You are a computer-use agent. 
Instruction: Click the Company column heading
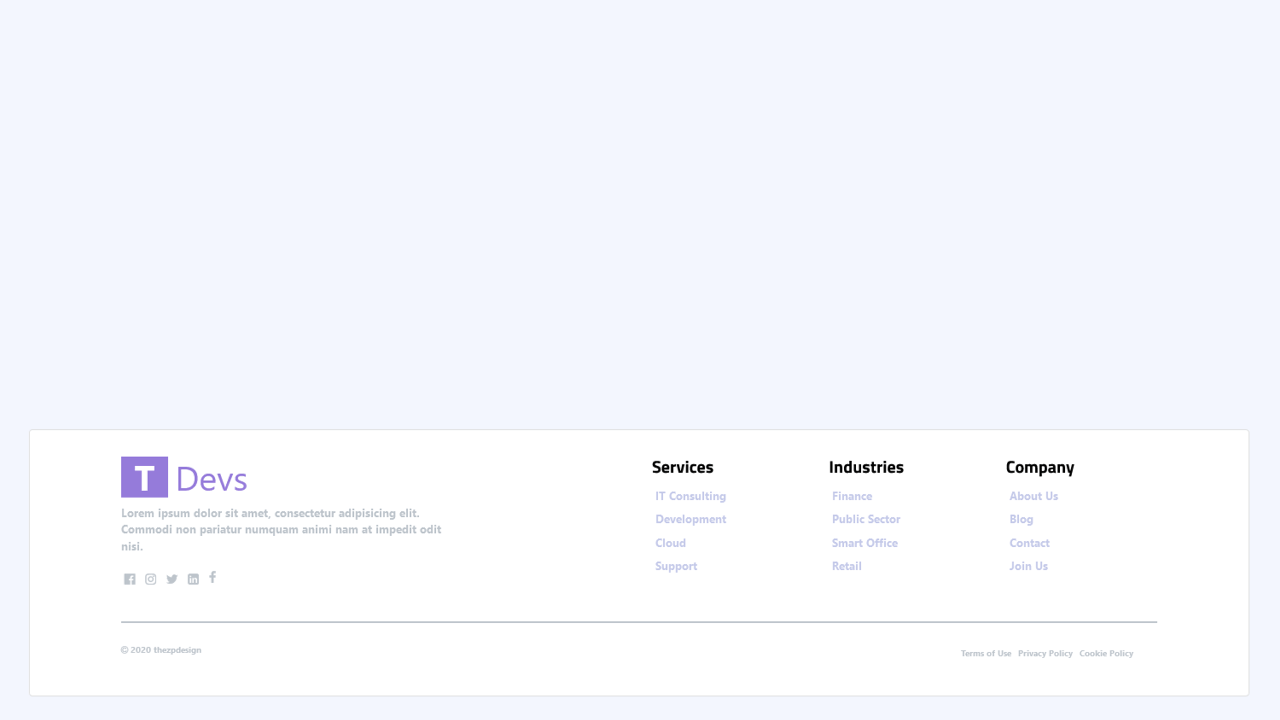(1040, 467)
